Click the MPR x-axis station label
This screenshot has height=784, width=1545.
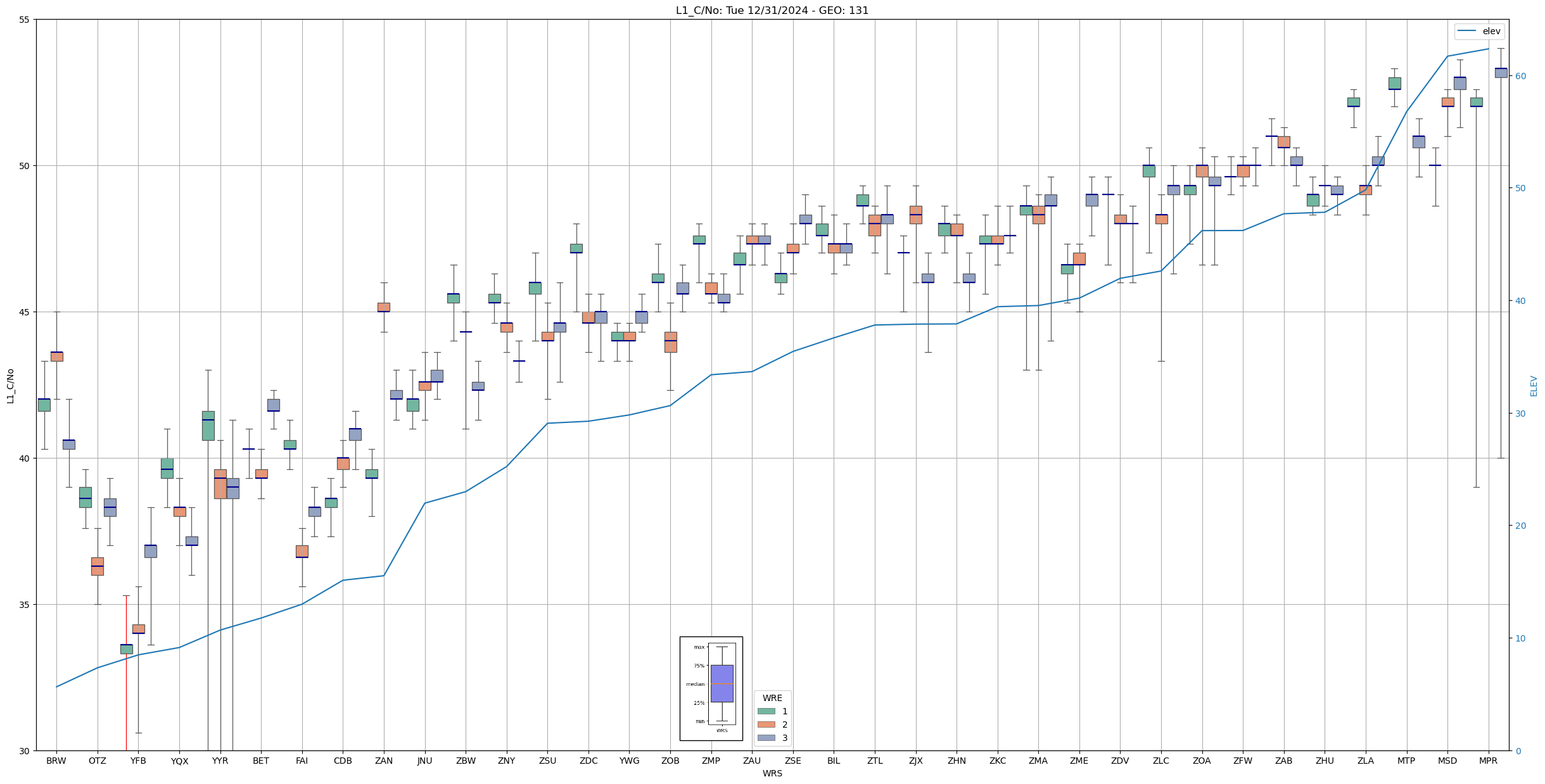tap(1488, 761)
